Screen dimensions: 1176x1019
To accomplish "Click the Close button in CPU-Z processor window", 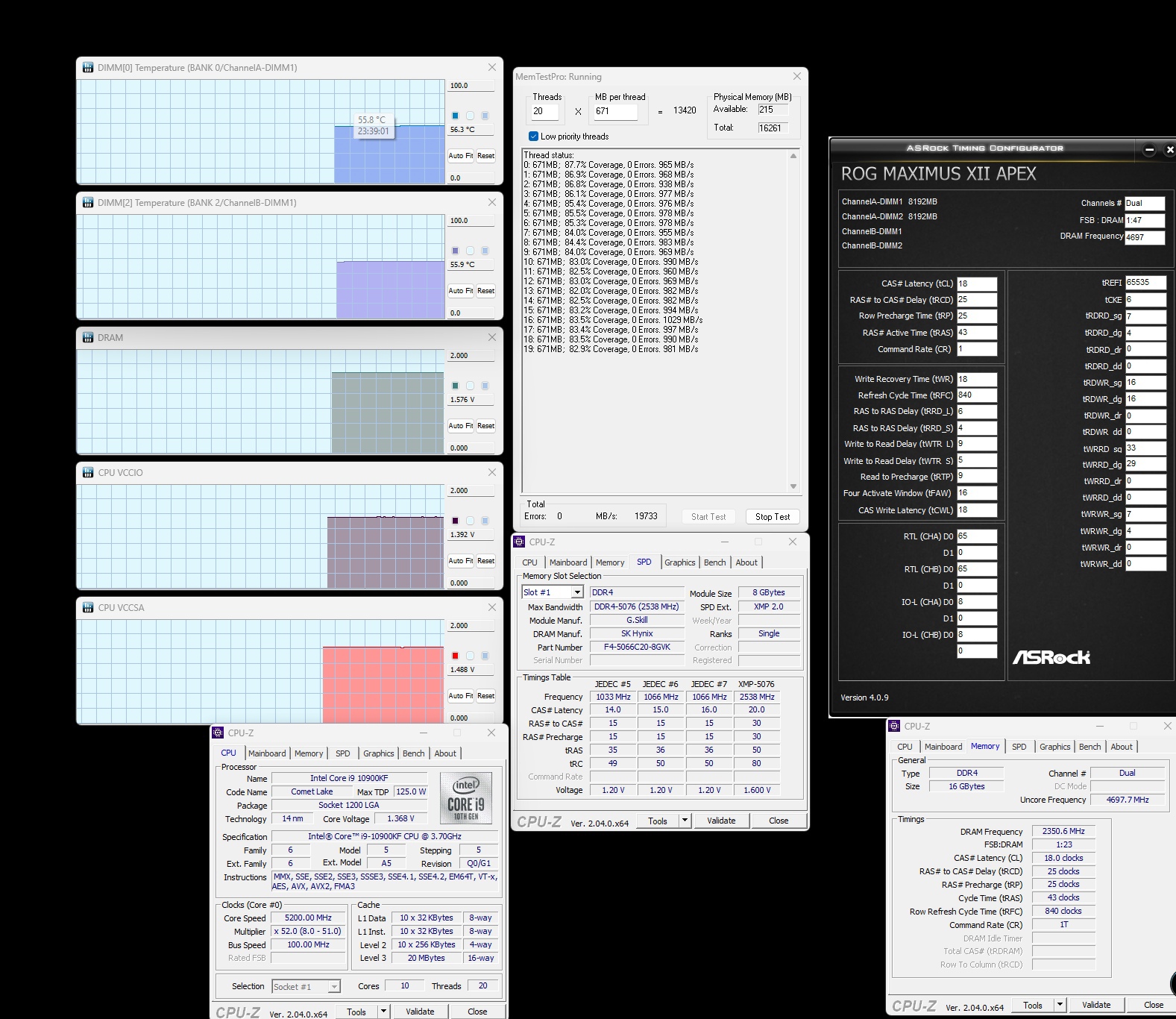I will [x=477, y=1012].
